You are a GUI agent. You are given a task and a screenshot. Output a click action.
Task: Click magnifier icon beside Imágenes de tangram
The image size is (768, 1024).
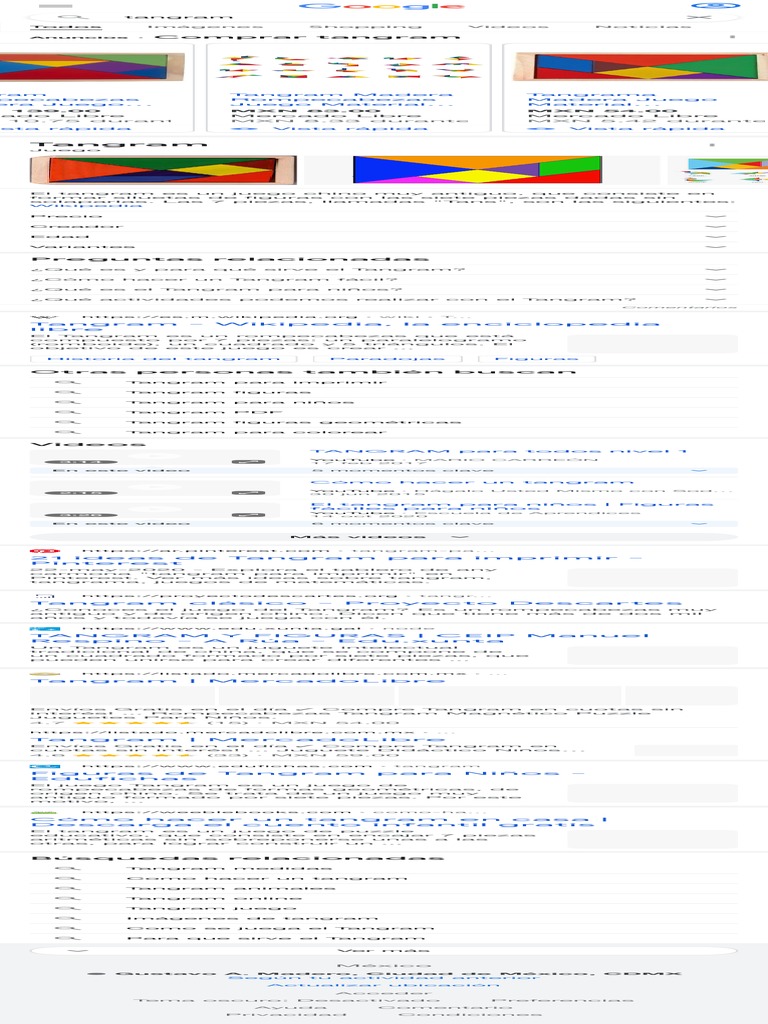[68, 918]
